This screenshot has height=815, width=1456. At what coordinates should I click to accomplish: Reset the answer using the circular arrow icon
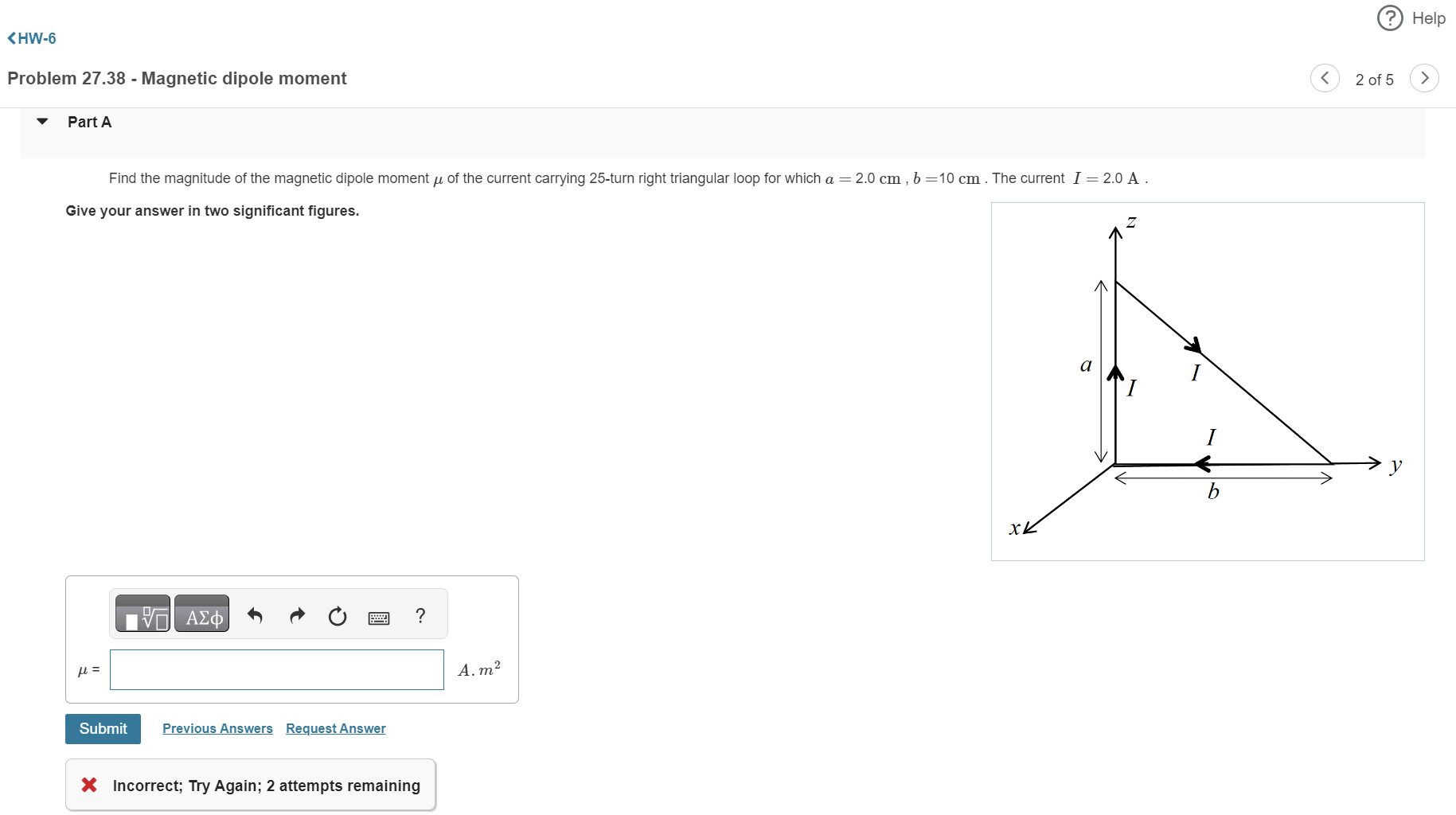pos(338,615)
